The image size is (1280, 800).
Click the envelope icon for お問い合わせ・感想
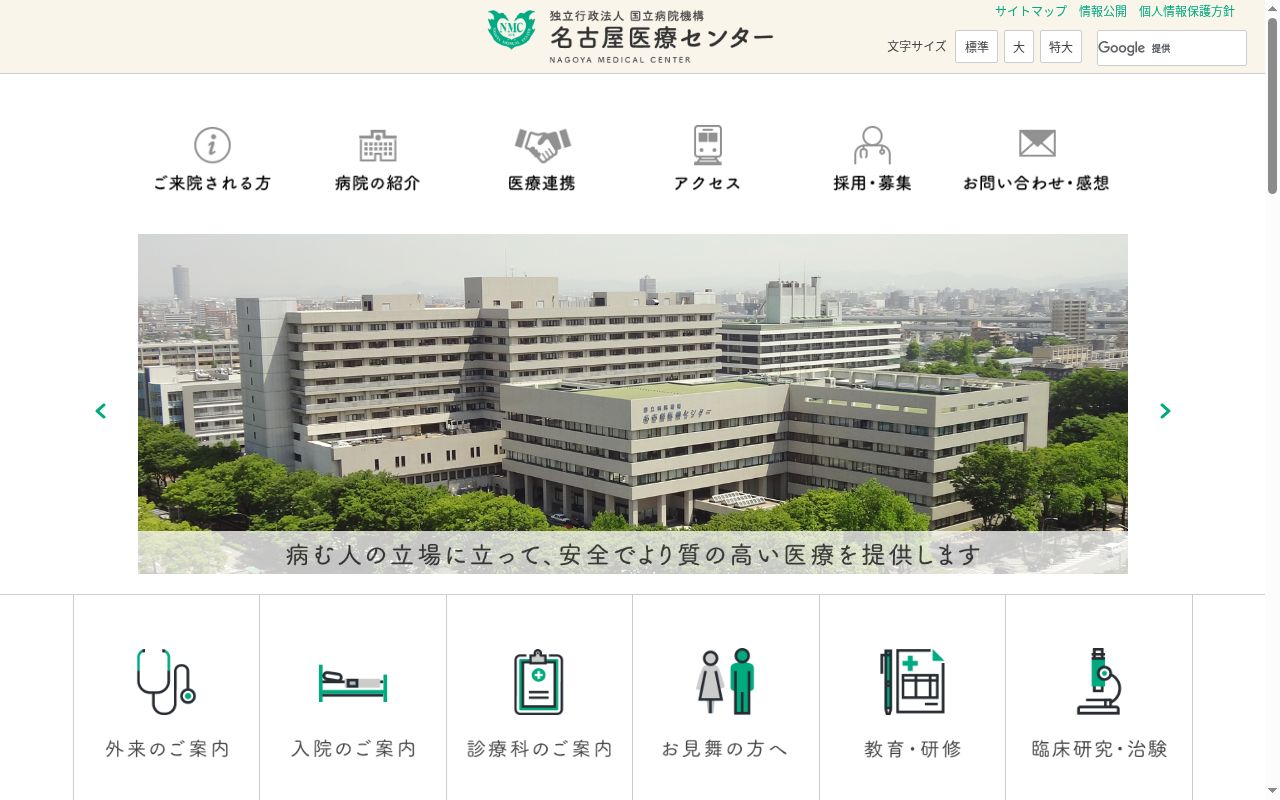pos(1037,143)
